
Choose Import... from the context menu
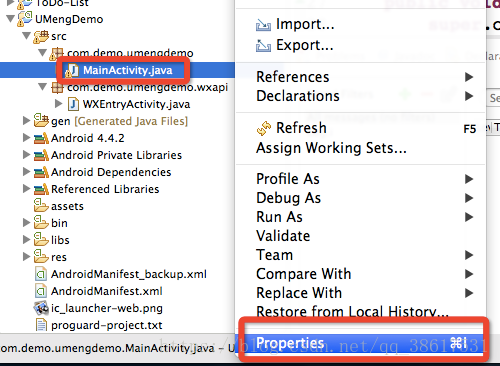360,24
